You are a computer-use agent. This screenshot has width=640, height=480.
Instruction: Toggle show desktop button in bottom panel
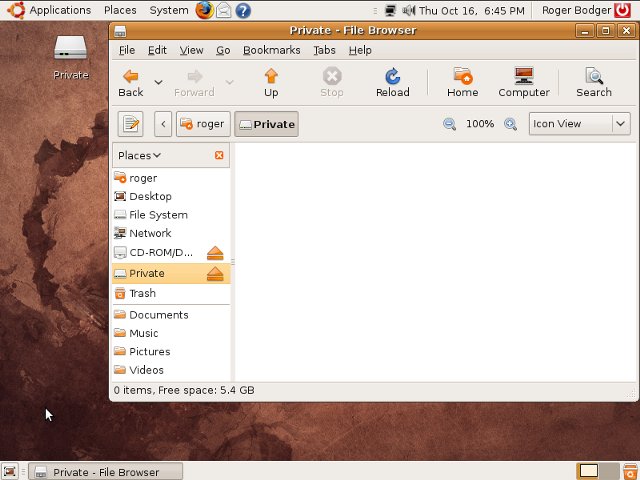(10, 471)
